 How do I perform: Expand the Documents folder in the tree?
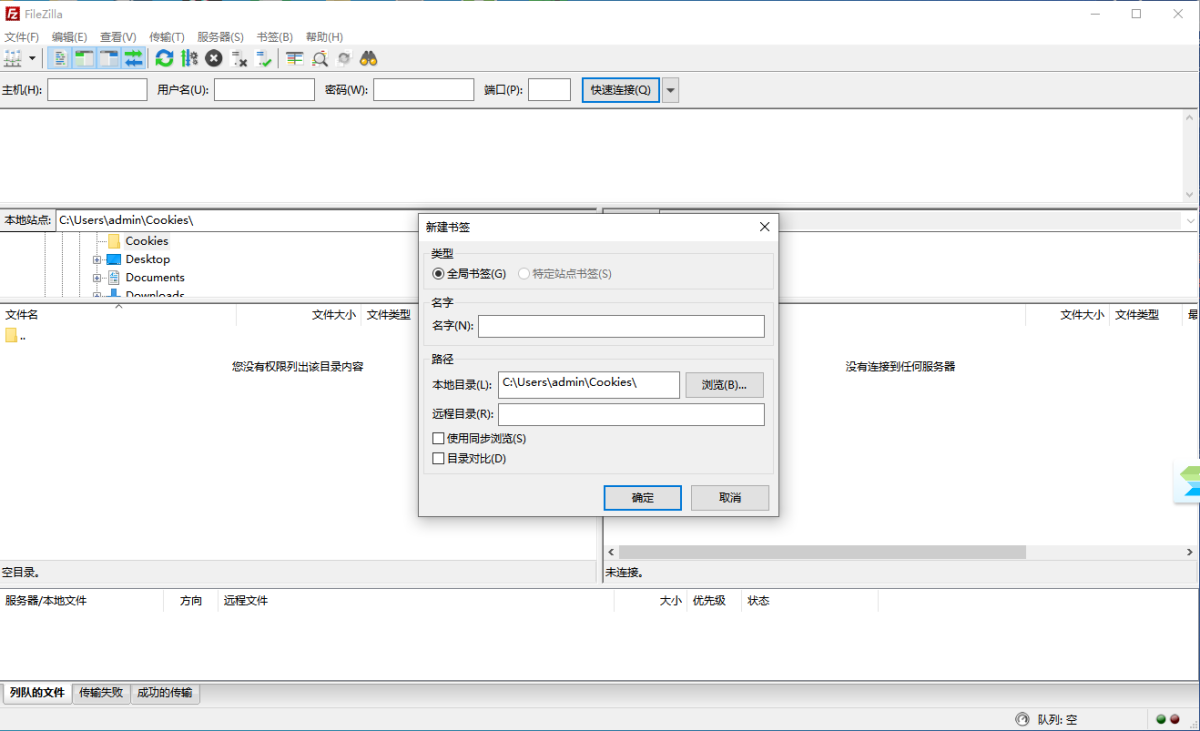(x=97, y=277)
